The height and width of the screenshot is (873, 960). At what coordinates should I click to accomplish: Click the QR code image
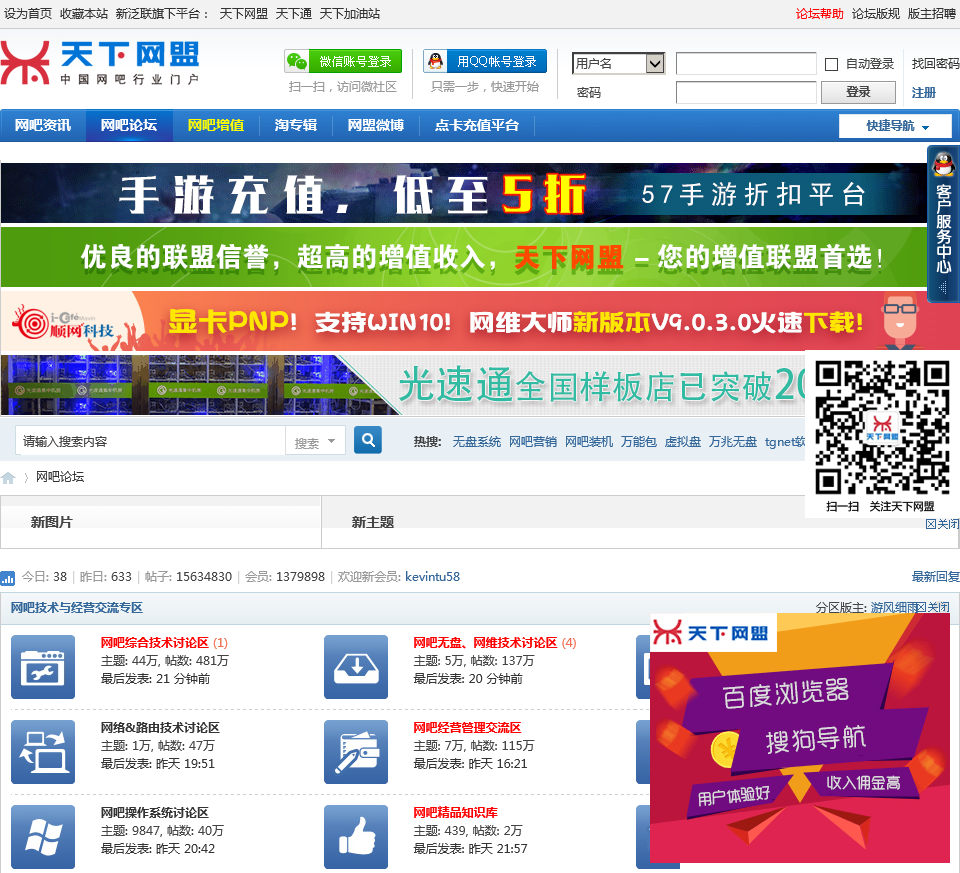coord(882,427)
